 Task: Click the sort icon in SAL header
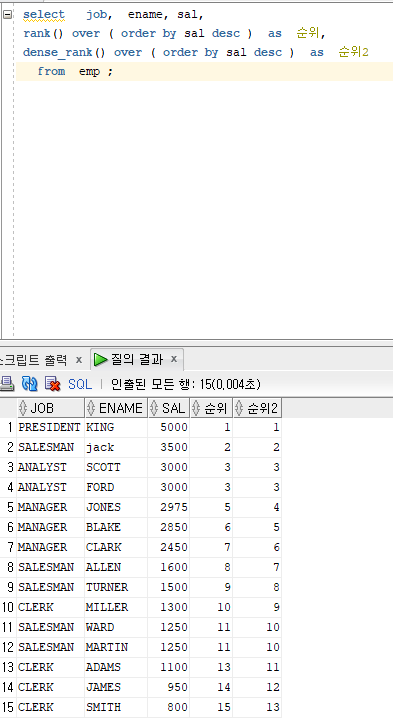tap(154, 408)
